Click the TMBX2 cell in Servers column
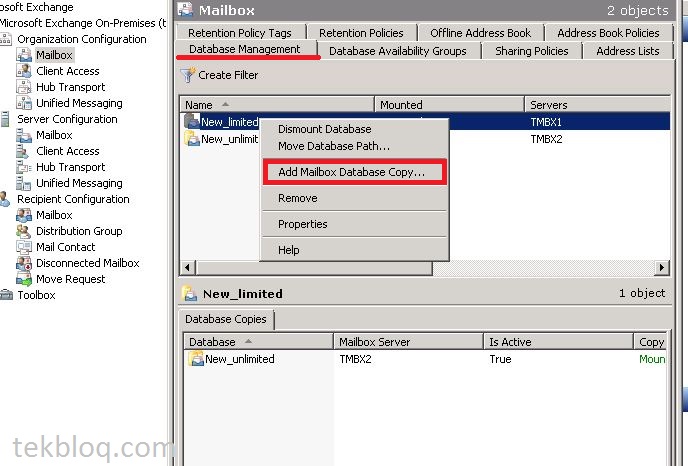The height and width of the screenshot is (466, 688). (x=546, y=139)
